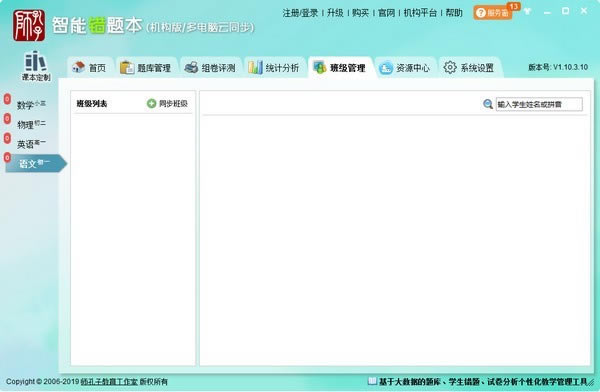This screenshot has height=392, width=600.
Task: Click the orange 服务窗 service button
Action: click(x=492, y=13)
